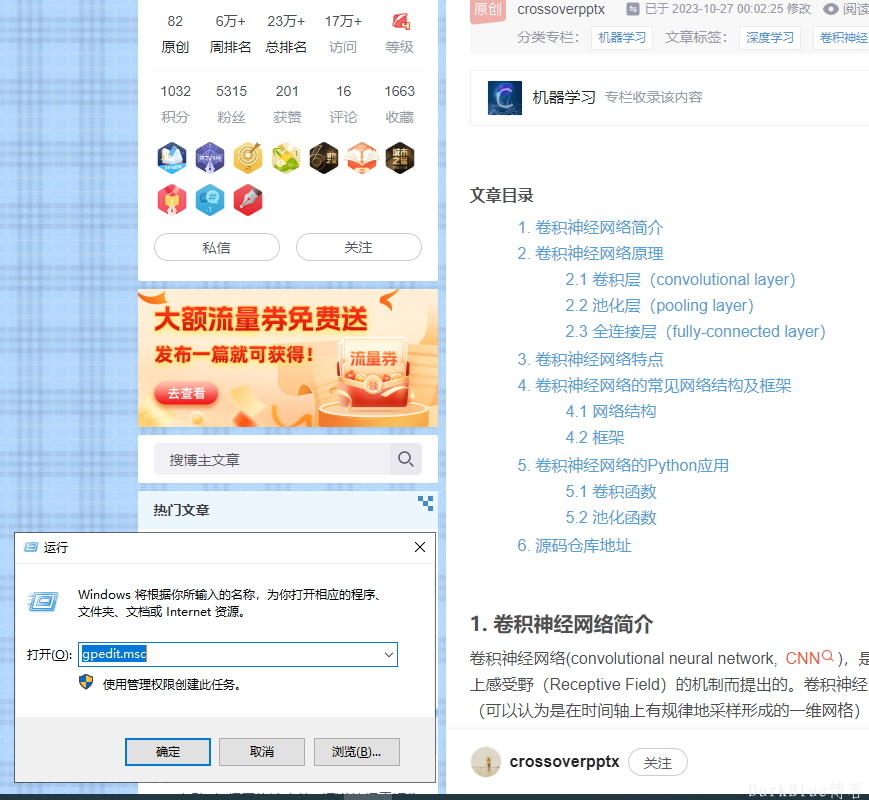Image resolution: width=869 pixels, height=800 pixels.
Task: Open the dropdown arrow of 打开 combo box
Action: 389,655
